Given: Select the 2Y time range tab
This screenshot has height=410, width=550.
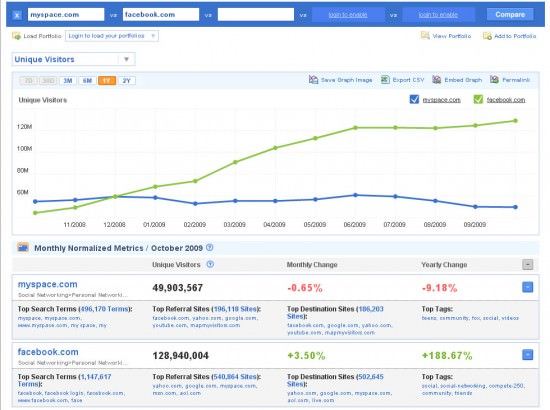Looking at the screenshot, I should point(127,81).
